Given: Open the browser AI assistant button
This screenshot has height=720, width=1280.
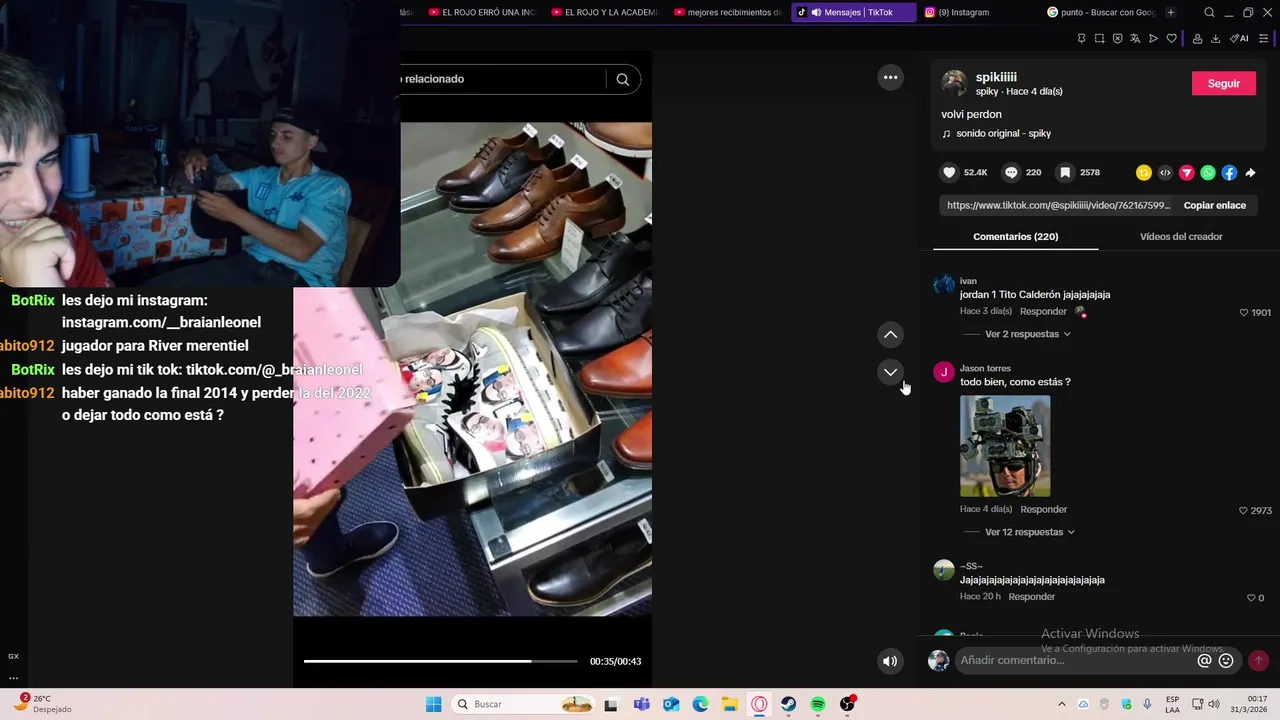Looking at the screenshot, I should click(x=1239, y=39).
